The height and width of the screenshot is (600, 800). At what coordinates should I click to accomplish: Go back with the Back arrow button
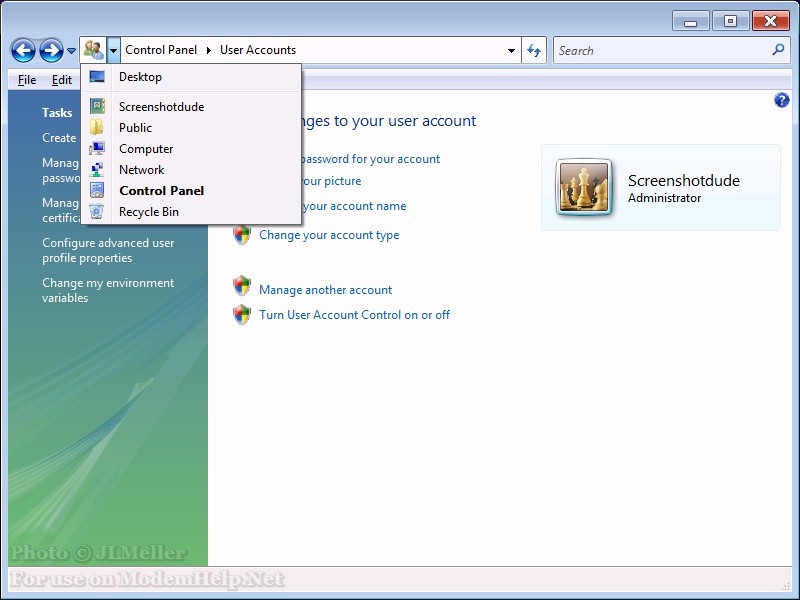coord(23,51)
